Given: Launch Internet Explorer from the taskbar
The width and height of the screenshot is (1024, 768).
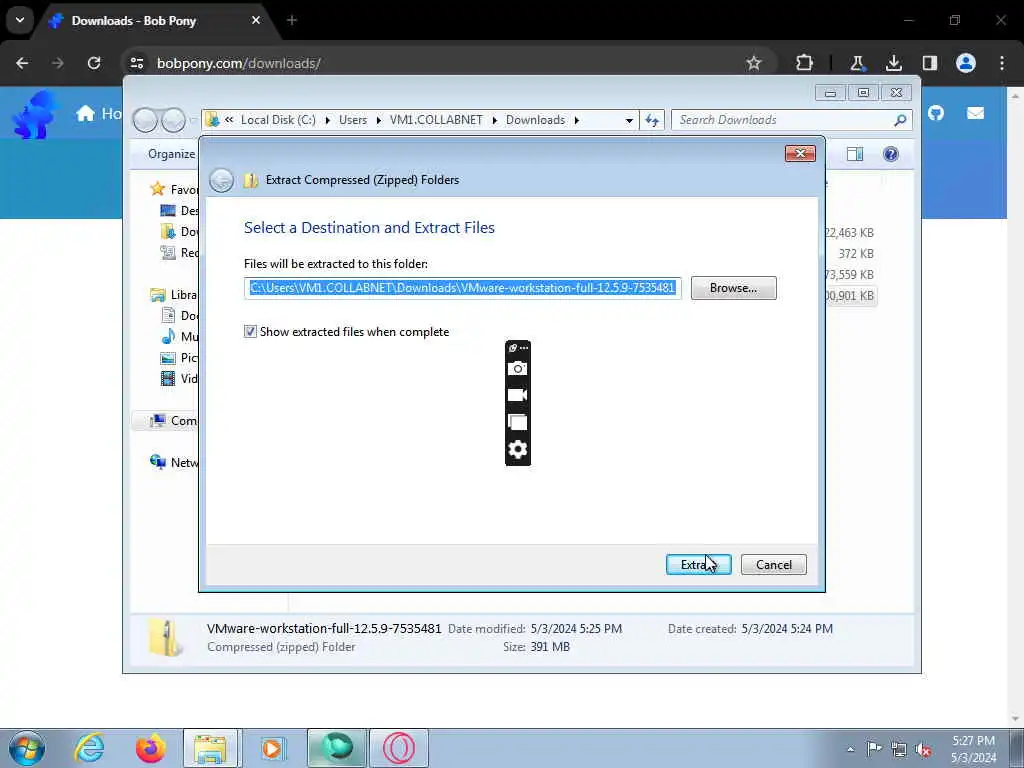Looking at the screenshot, I should pos(89,748).
